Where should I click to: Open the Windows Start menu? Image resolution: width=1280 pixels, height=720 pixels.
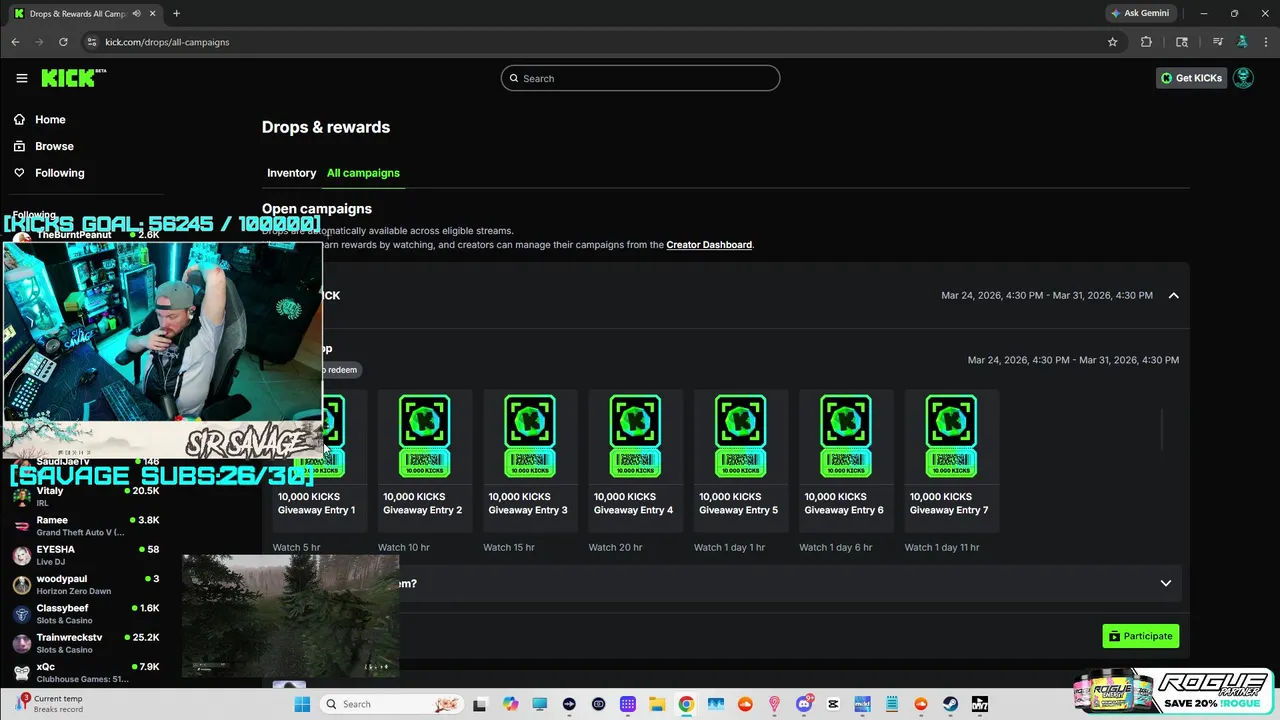(302, 704)
